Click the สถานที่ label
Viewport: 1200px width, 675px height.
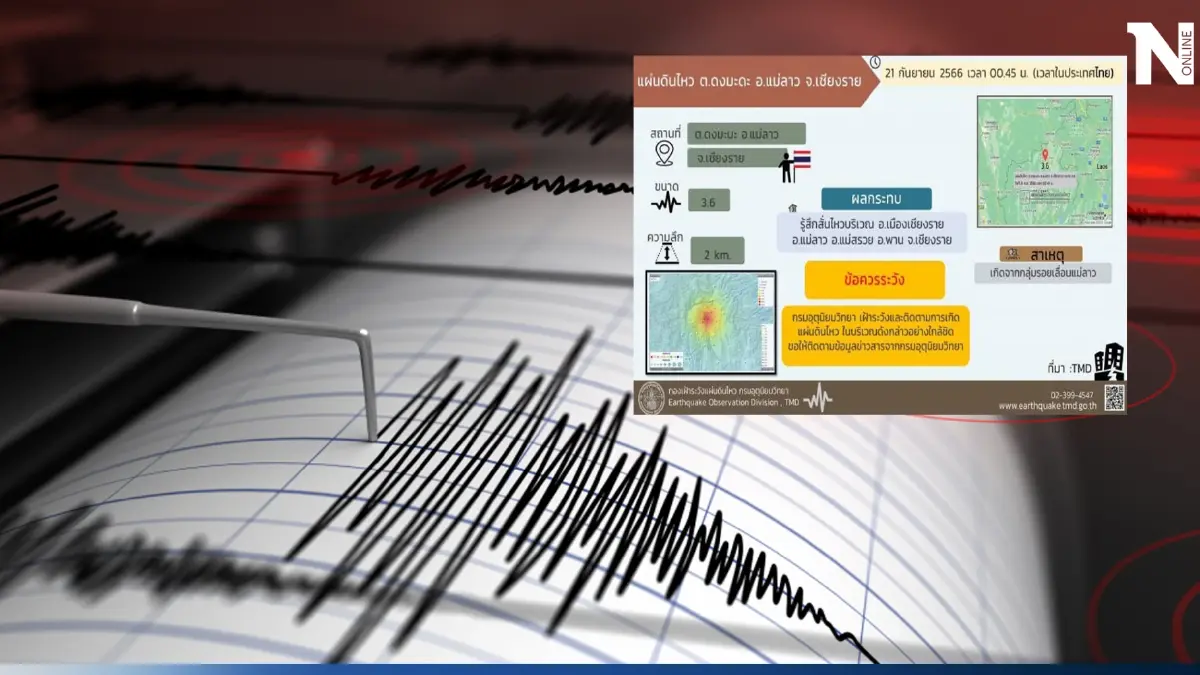(x=665, y=131)
